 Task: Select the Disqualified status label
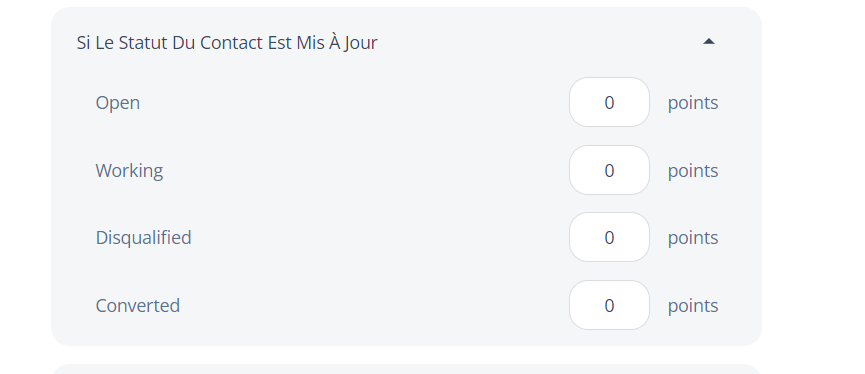pos(143,238)
